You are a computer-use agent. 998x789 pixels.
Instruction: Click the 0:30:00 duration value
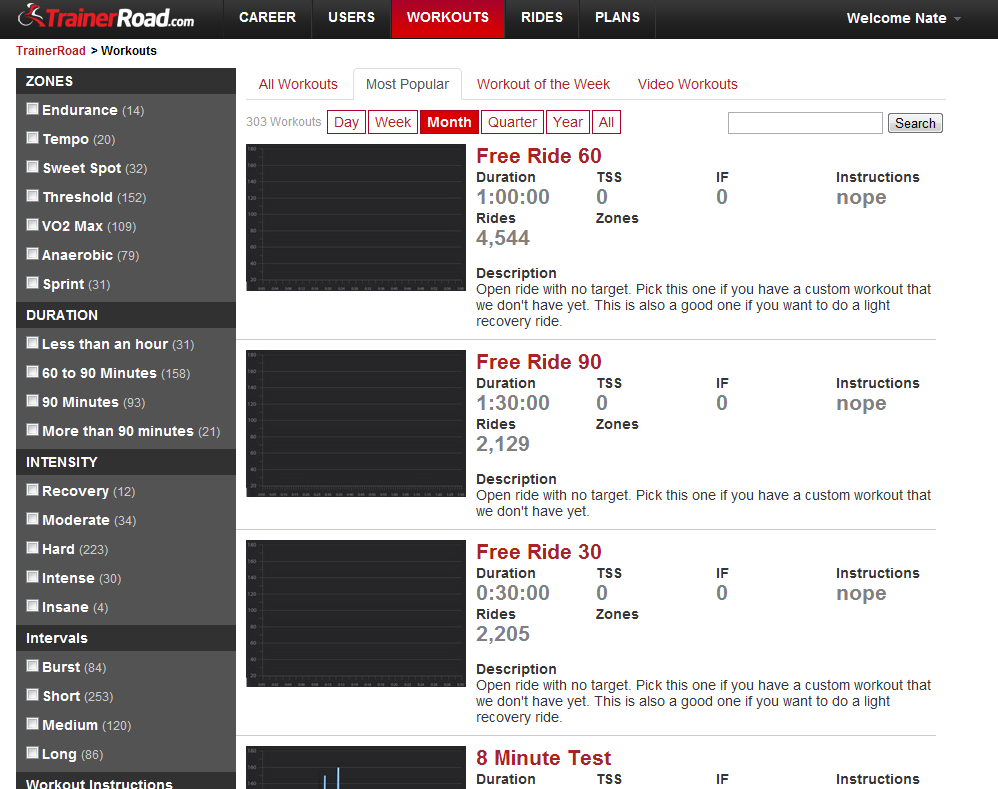[x=513, y=593]
